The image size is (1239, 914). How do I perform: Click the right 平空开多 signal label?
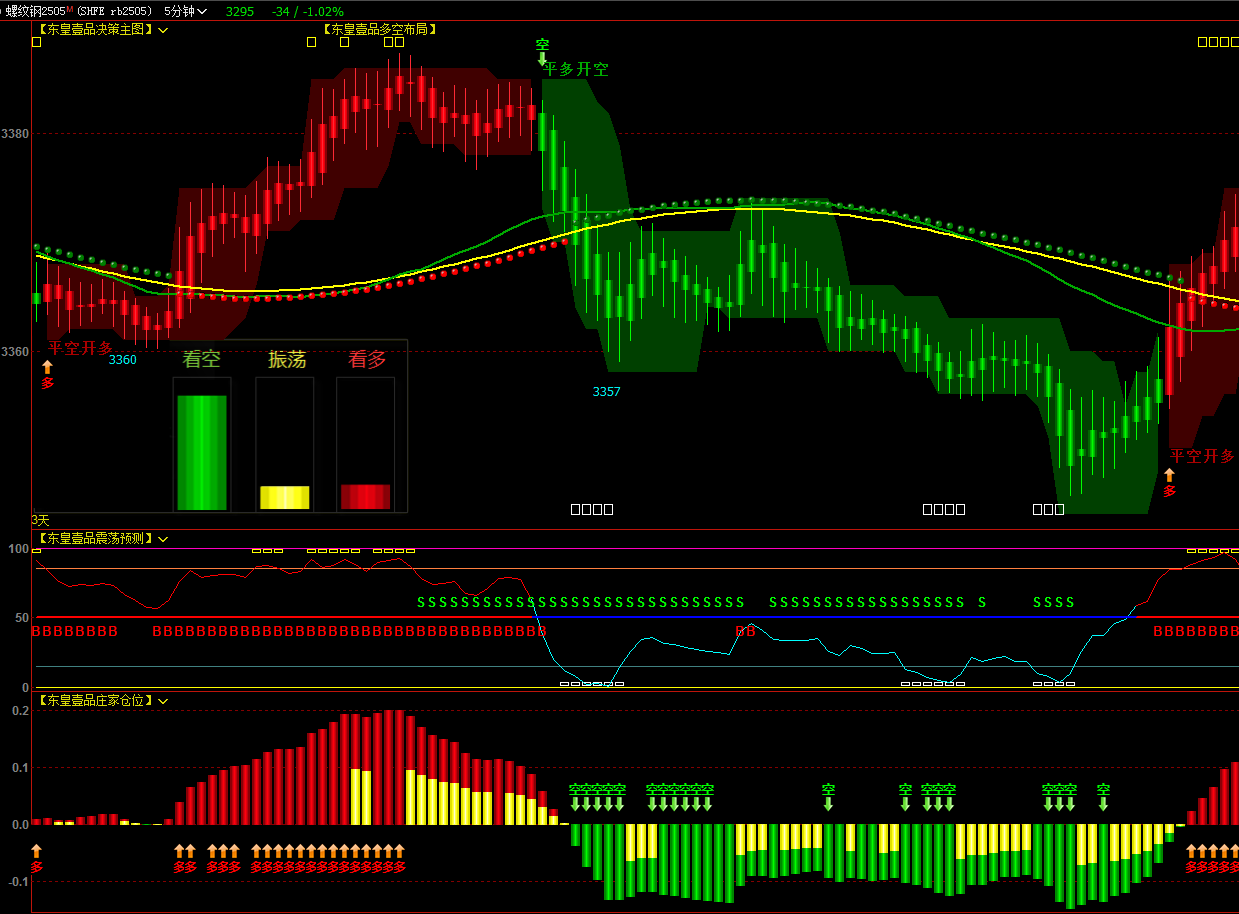(x=1202, y=456)
